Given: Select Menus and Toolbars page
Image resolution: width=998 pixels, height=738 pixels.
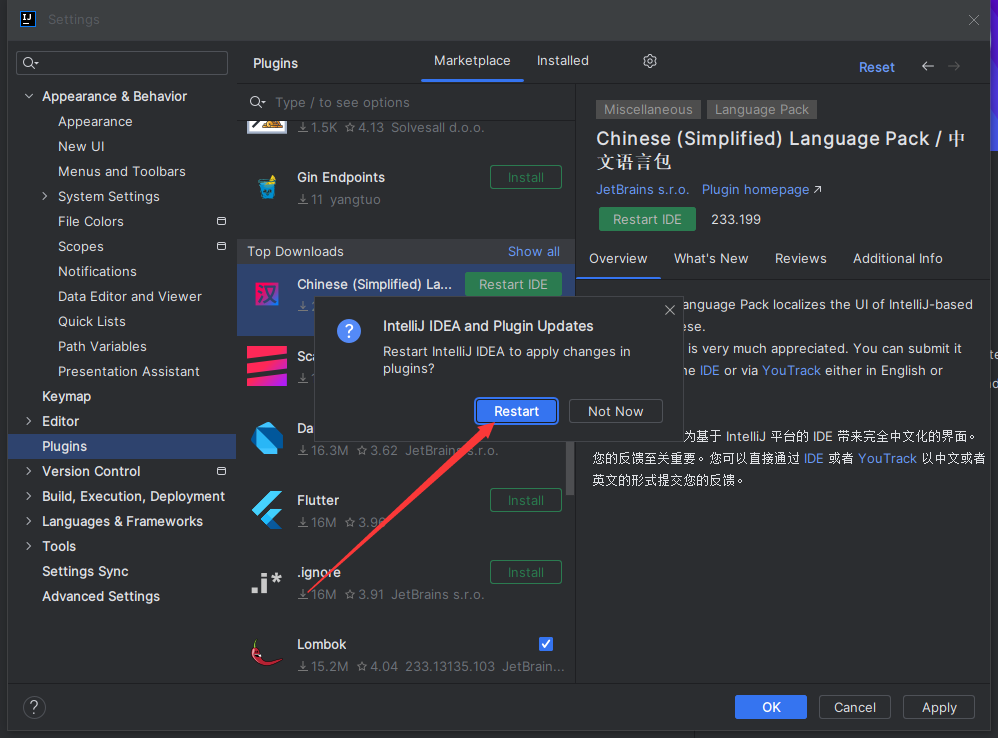Looking at the screenshot, I should (122, 172).
